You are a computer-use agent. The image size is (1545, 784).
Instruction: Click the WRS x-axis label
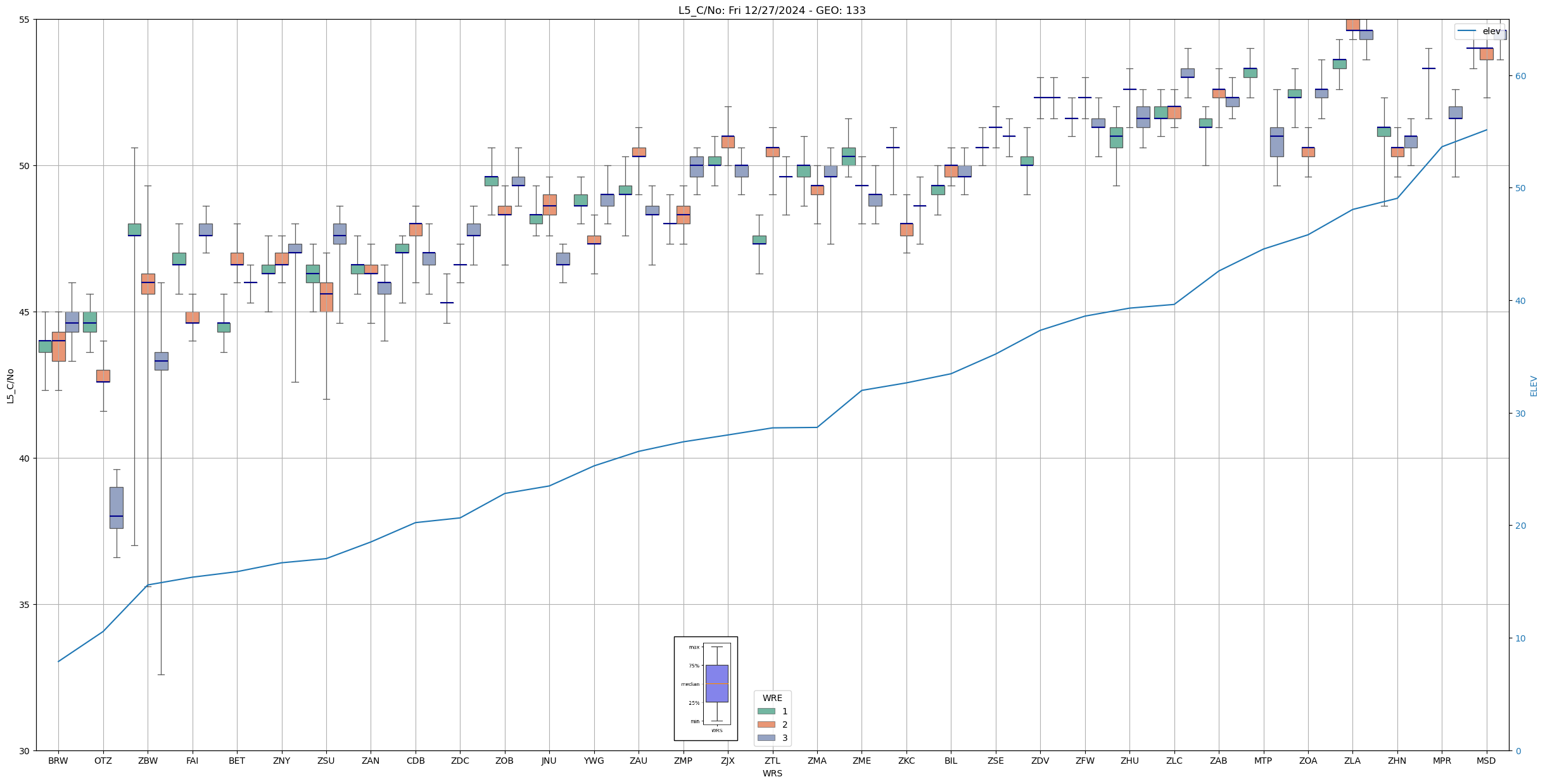772,773
